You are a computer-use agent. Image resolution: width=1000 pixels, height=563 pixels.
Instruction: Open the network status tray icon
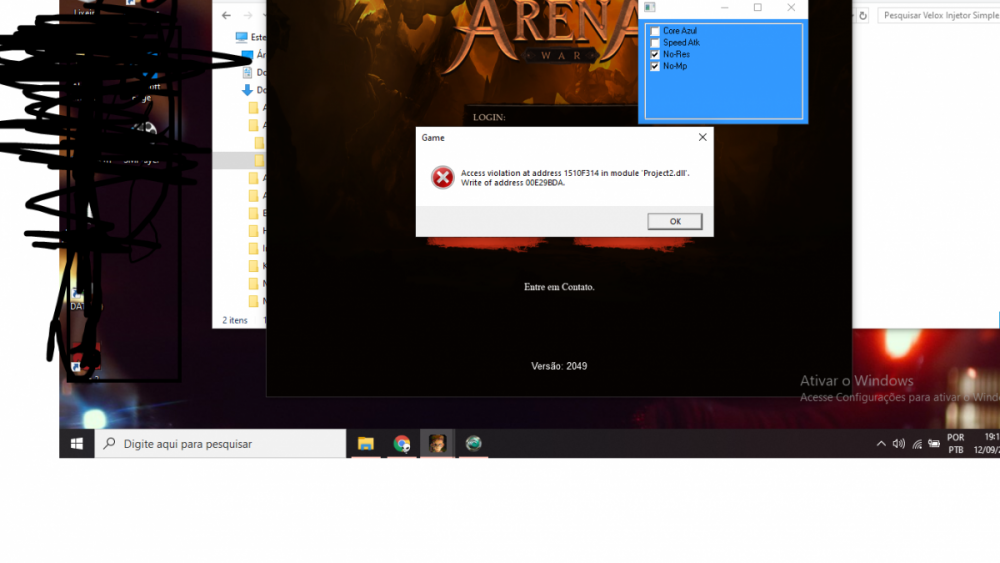click(x=916, y=444)
